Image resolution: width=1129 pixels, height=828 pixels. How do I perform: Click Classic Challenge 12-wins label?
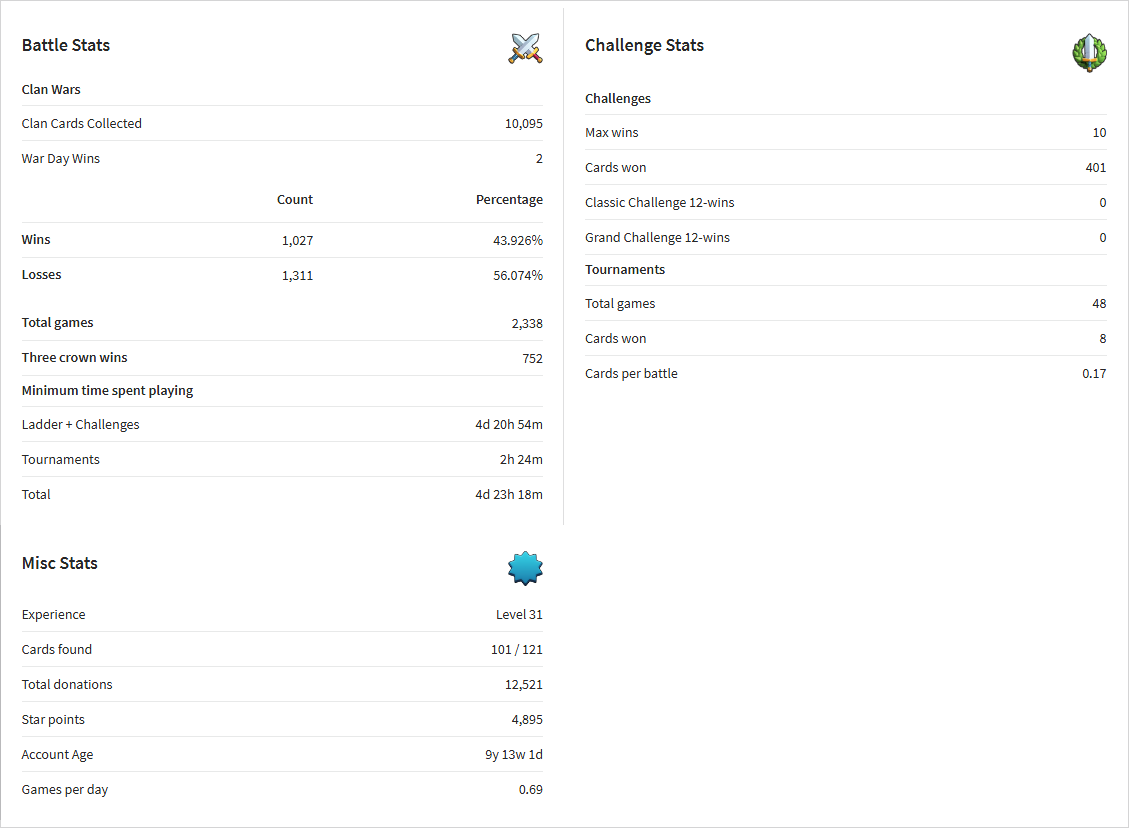coord(660,202)
